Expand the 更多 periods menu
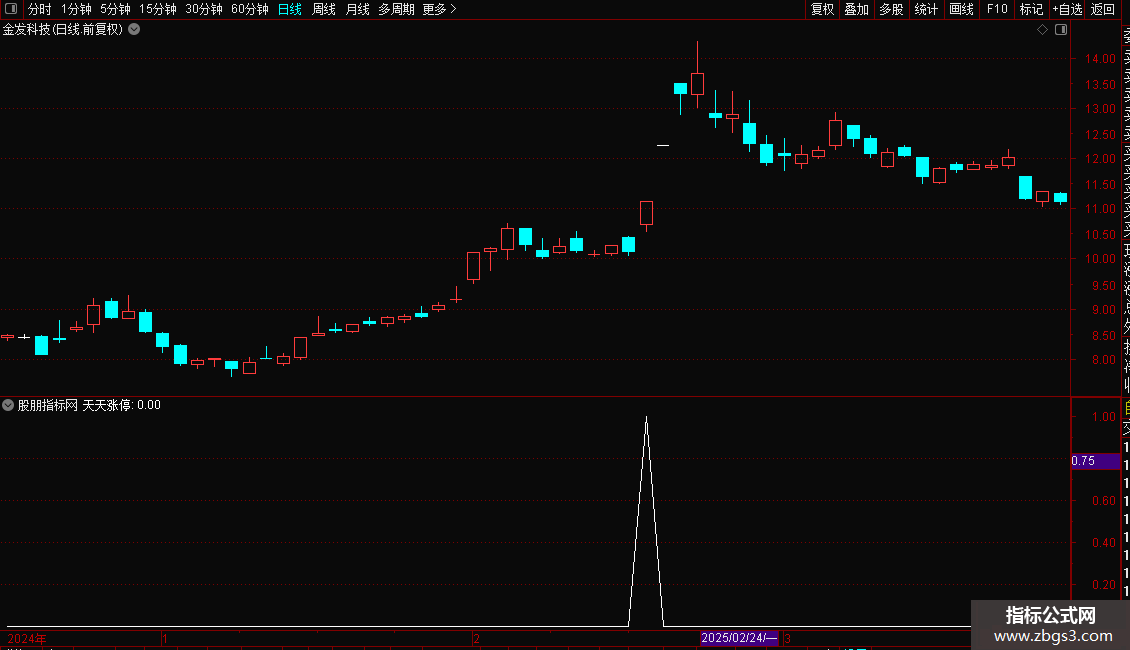 tap(440, 9)
